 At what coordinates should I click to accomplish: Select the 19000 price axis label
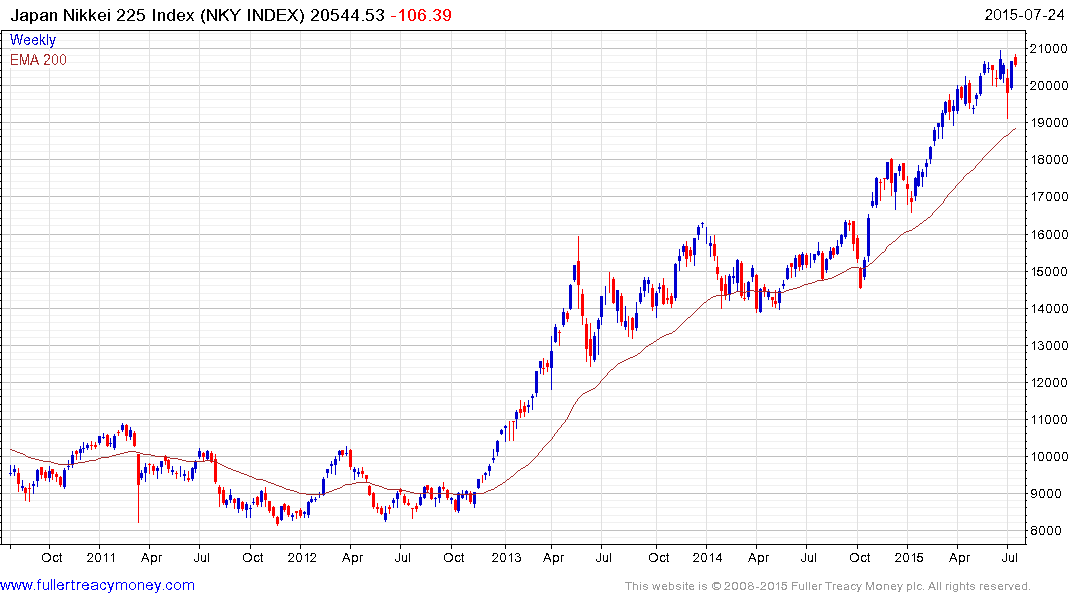[x=1049, y=123]
